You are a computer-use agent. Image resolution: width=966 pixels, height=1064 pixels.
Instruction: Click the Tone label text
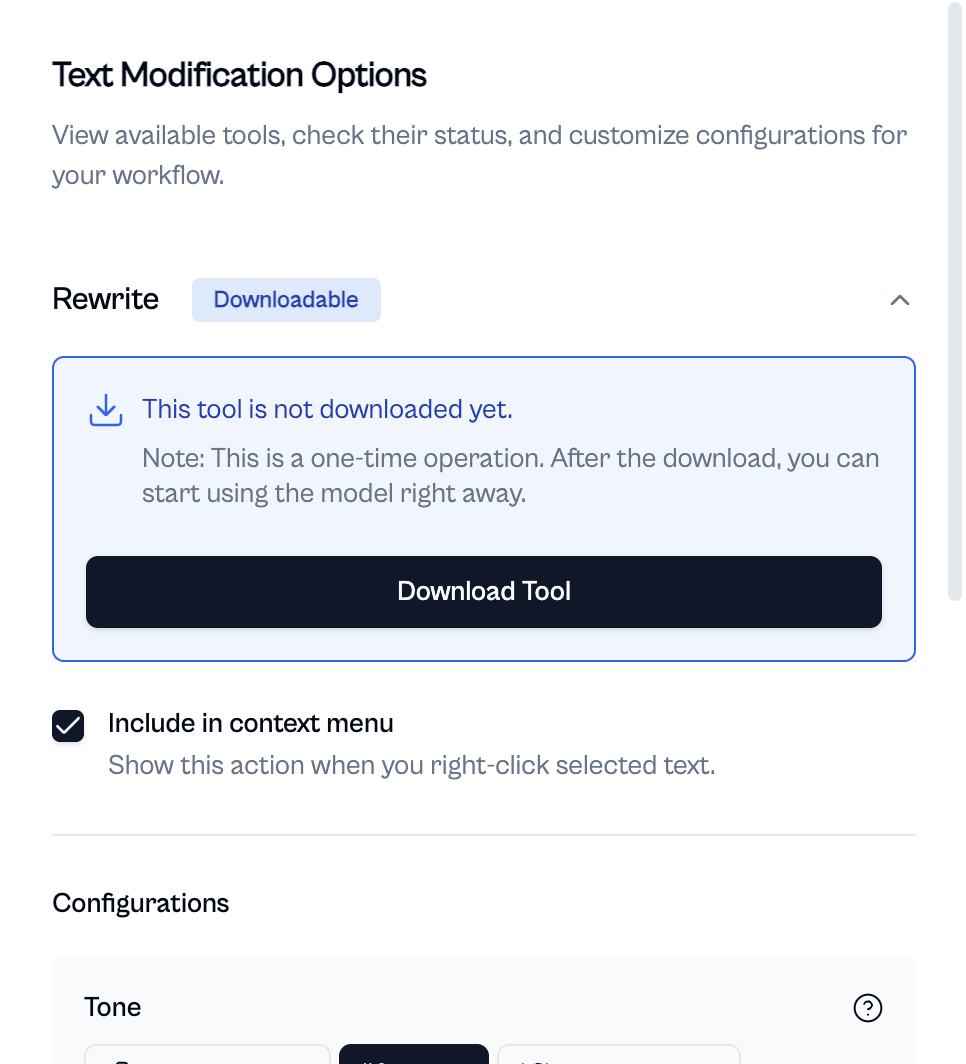point(112,1007)
